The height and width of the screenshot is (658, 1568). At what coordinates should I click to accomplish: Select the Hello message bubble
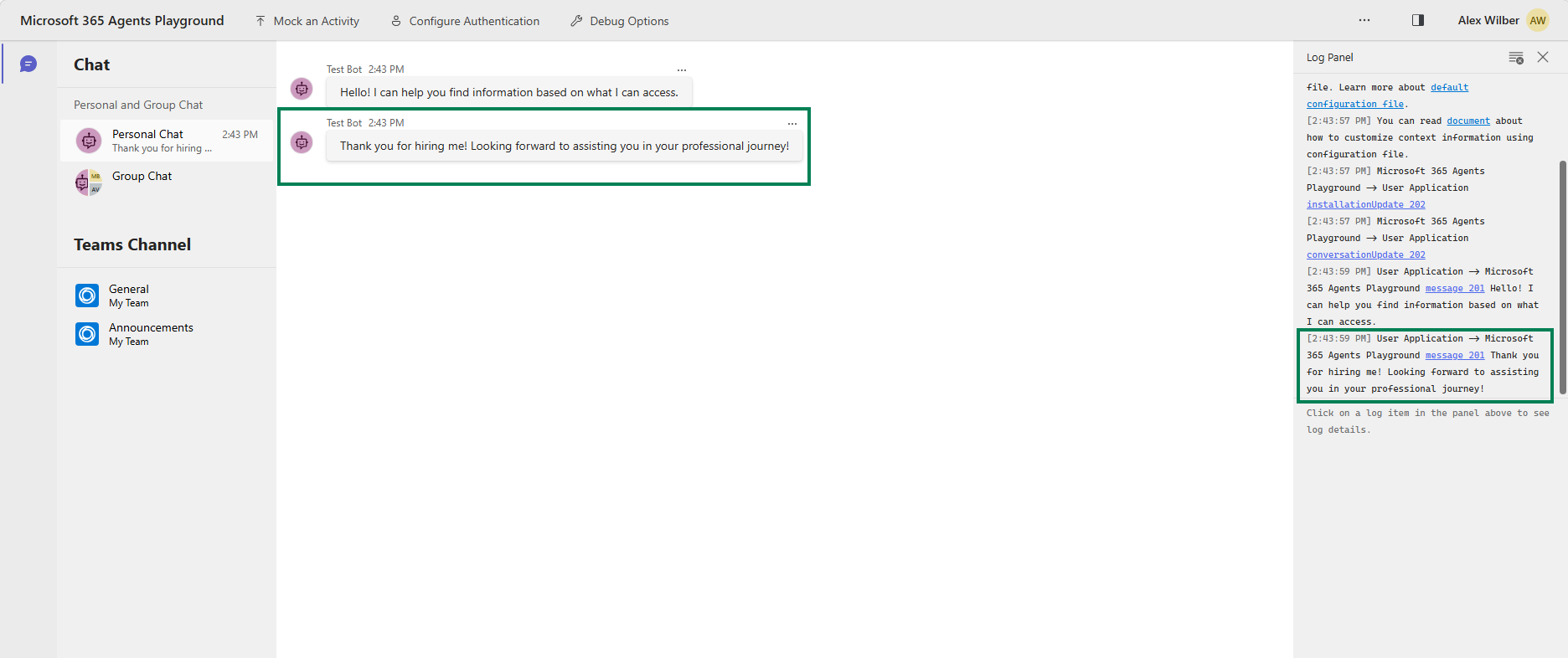coord(509,92)
